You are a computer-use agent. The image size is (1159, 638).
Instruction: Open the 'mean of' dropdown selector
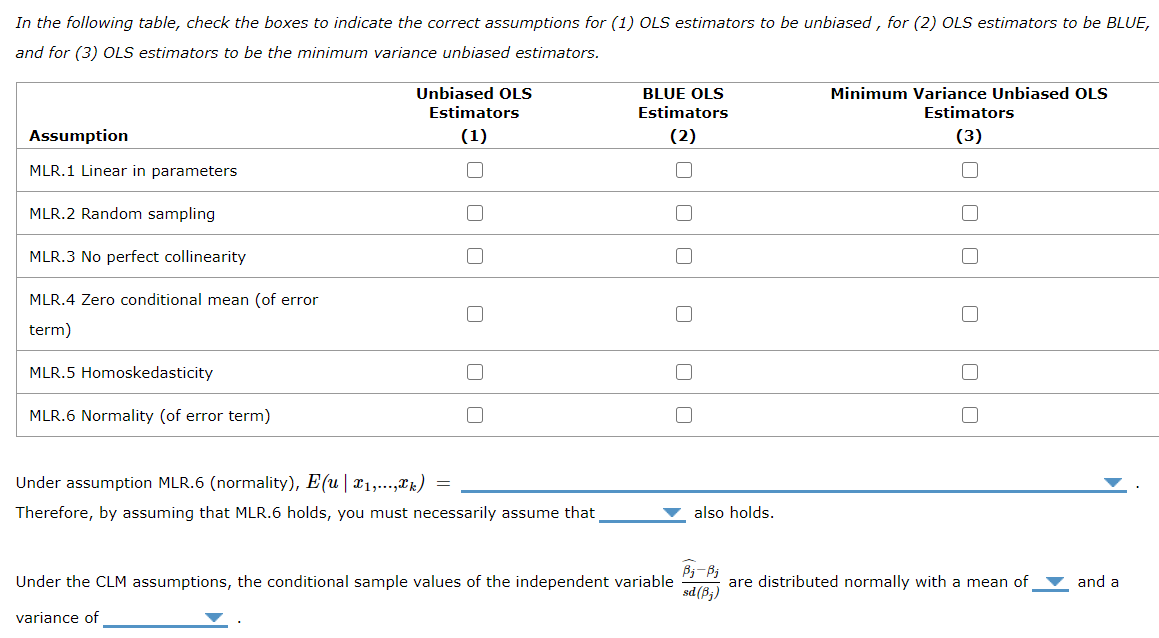click(1051, 581)
